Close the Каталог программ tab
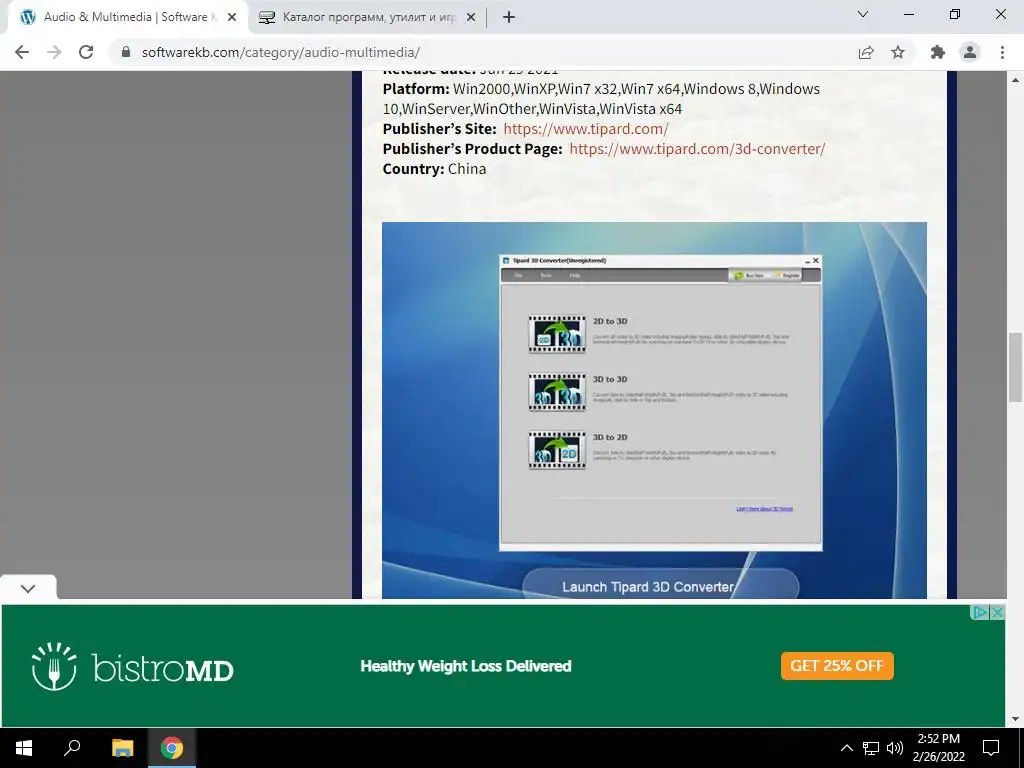Image resolution: width=1024 pixels, height=768 pixels. (x=470, y=18)
